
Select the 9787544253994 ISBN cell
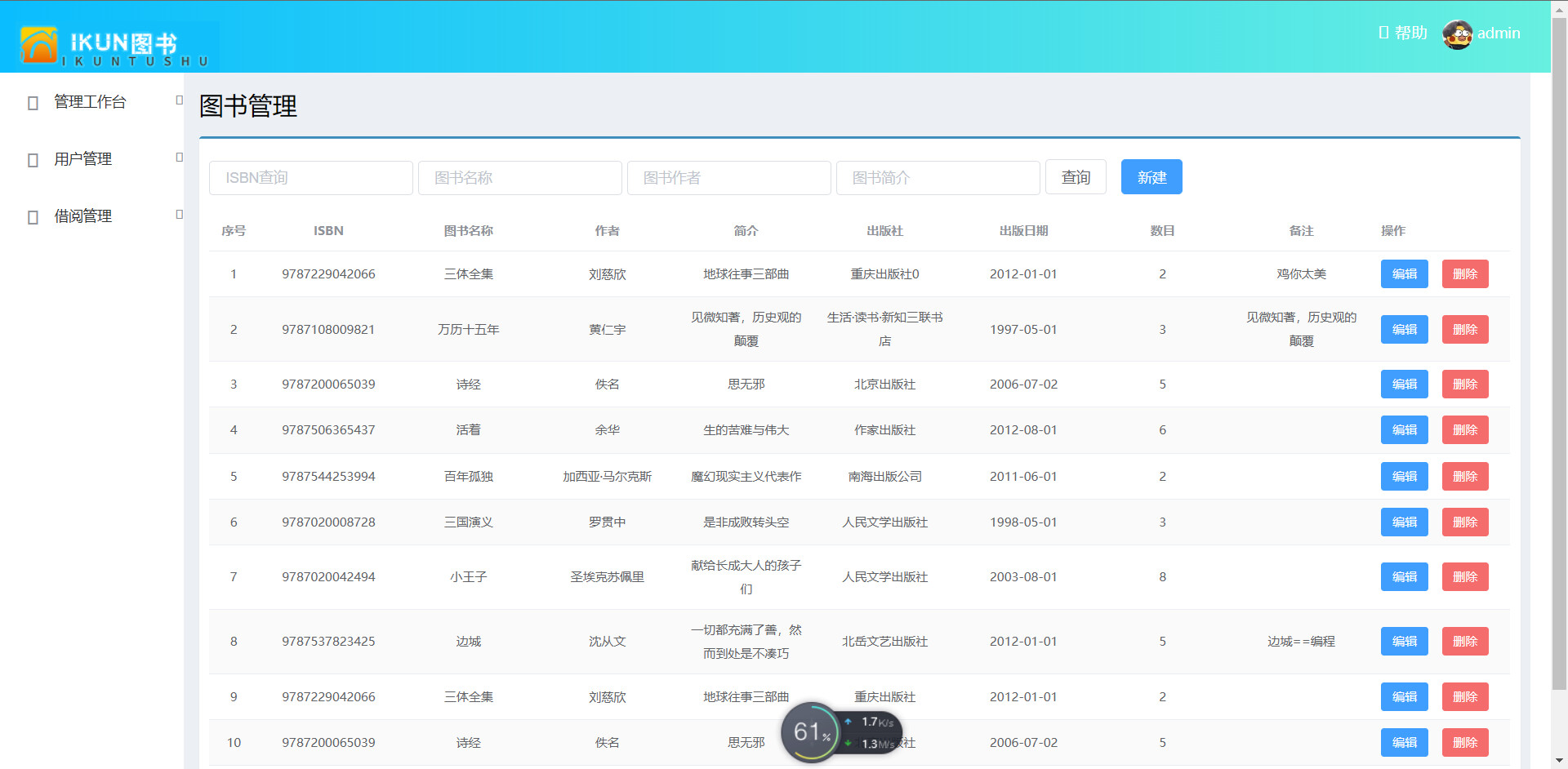click(328, 477)
